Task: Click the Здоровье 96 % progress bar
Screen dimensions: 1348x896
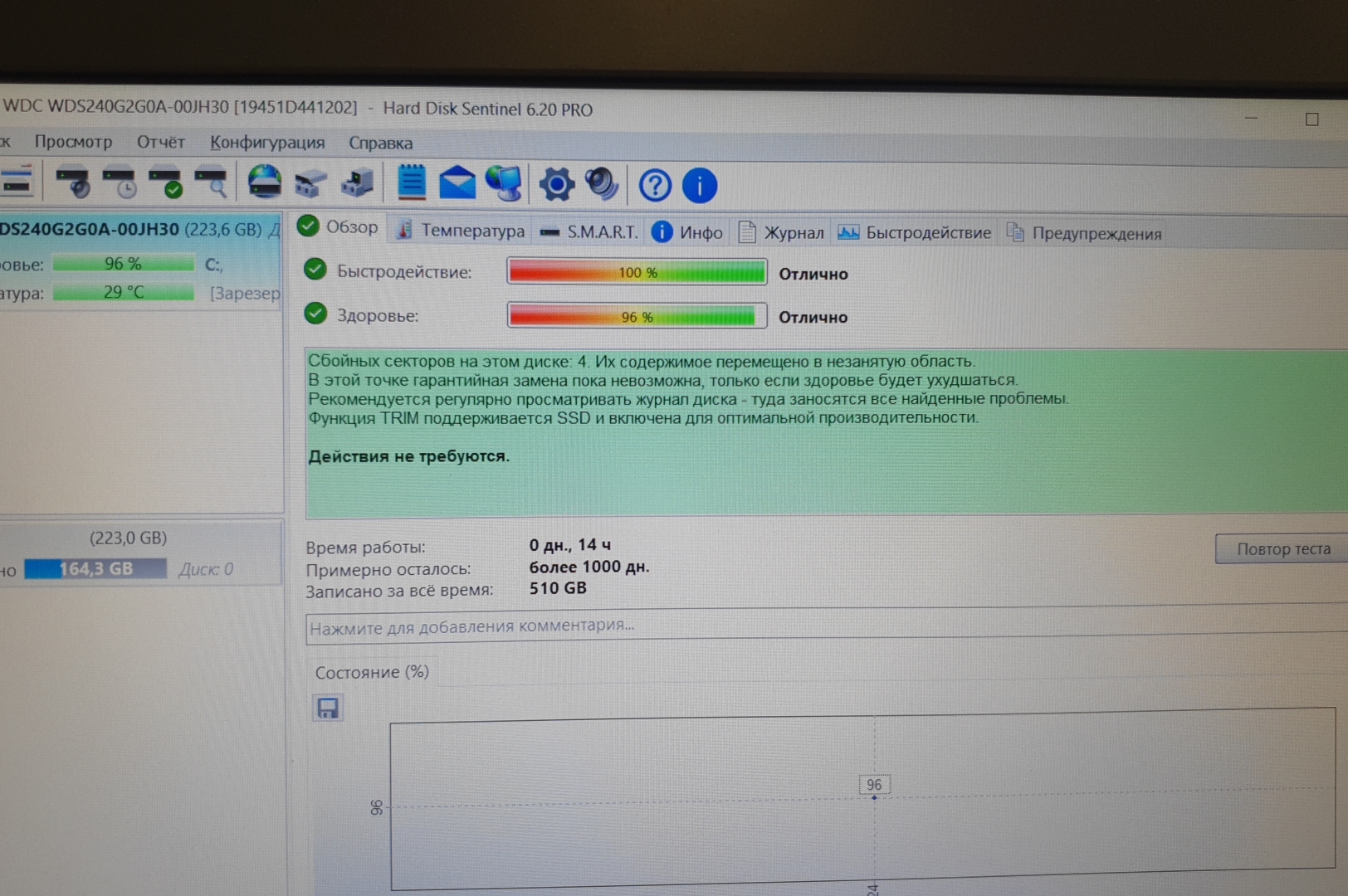Action: (x=636, y=316)
